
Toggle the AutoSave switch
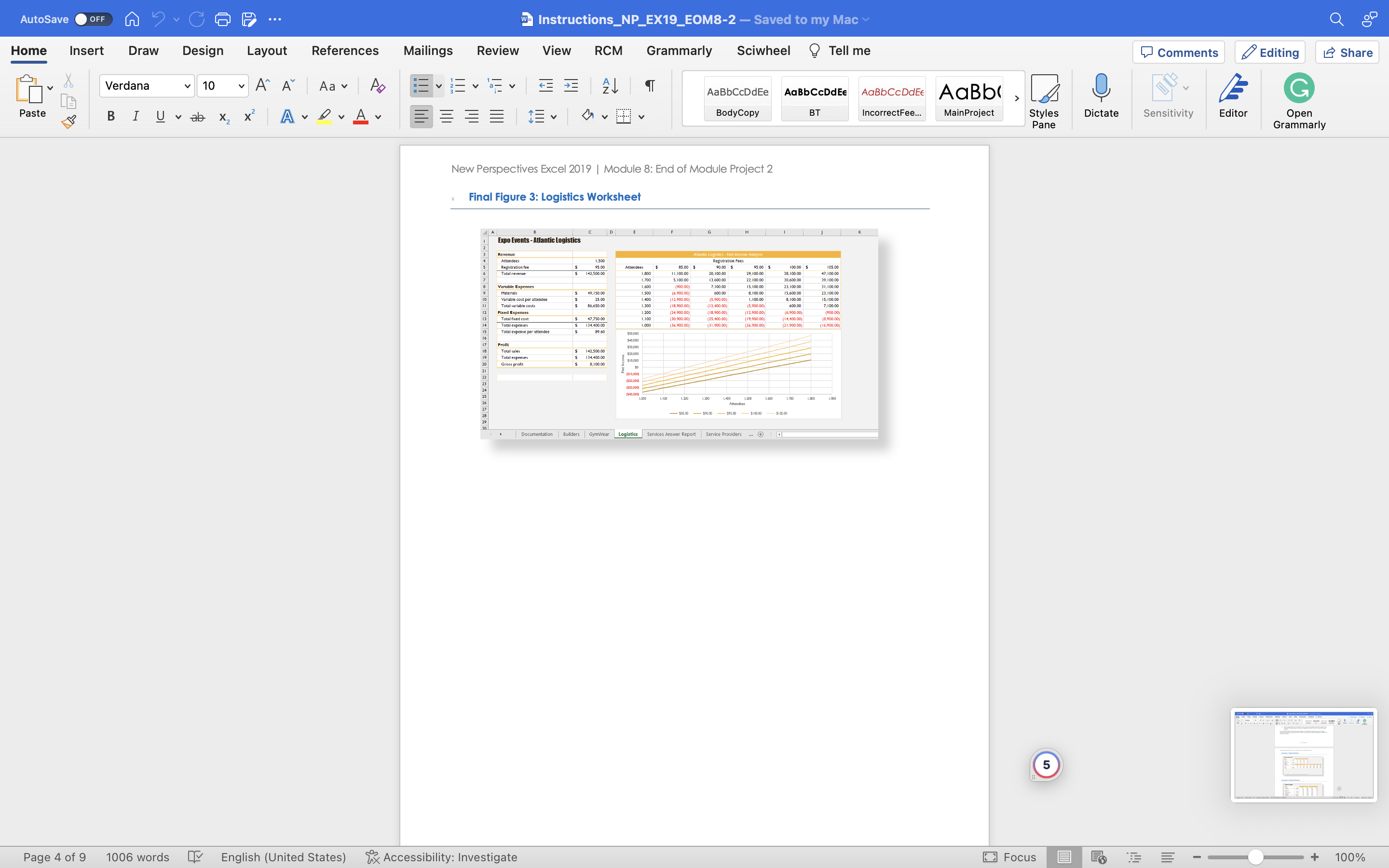93,19
